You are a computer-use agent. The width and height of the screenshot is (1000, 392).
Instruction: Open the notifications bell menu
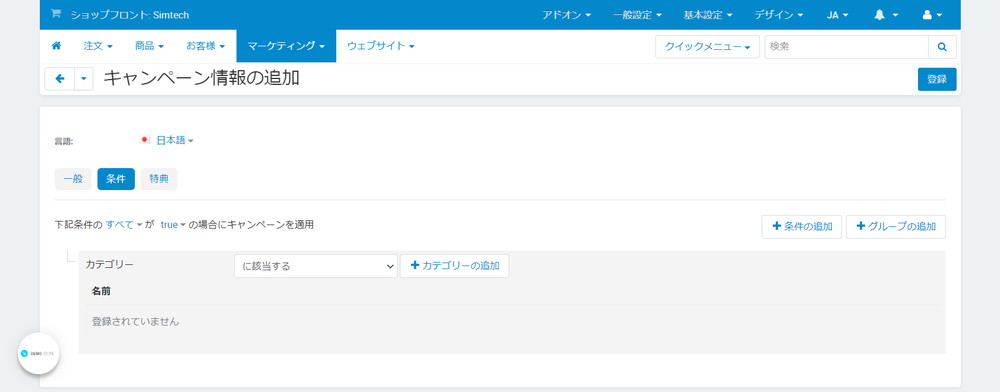tap(886, 15)
